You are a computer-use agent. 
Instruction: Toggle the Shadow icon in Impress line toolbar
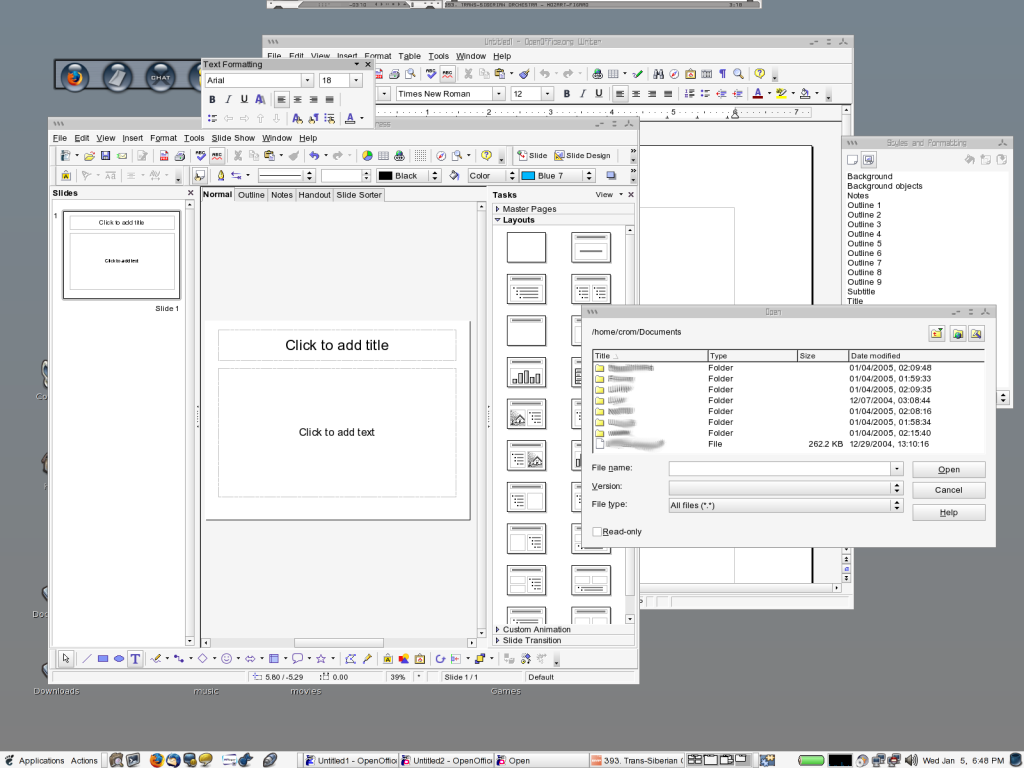point(611,176)
